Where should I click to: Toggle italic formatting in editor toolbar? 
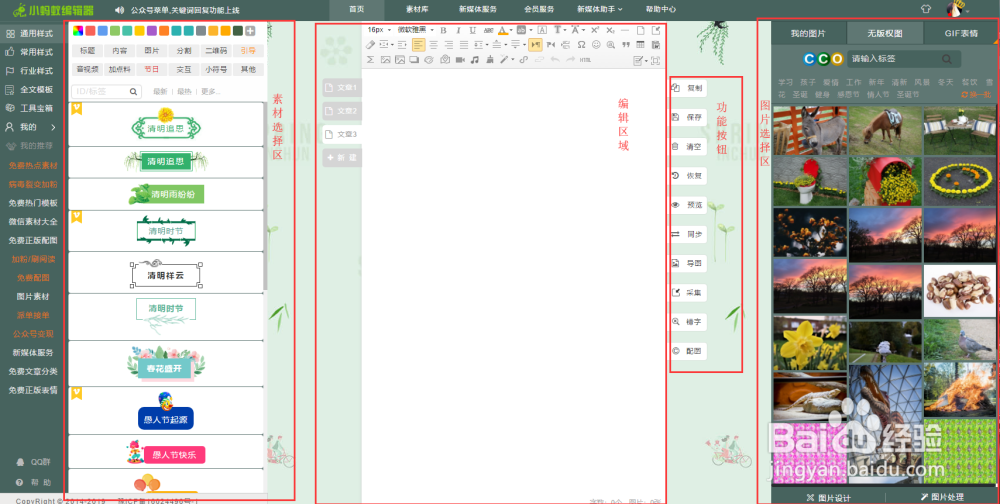click(458, 30)
